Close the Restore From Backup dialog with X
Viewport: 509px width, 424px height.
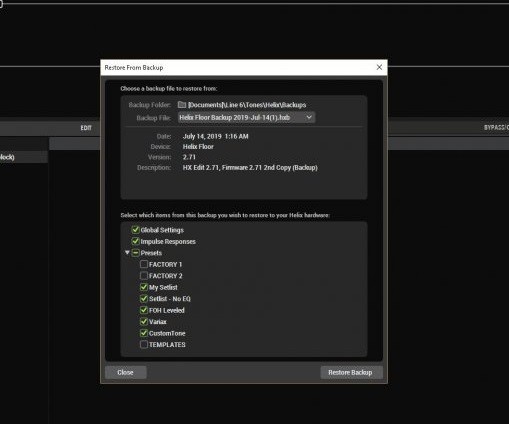click(x=379, y=67)
